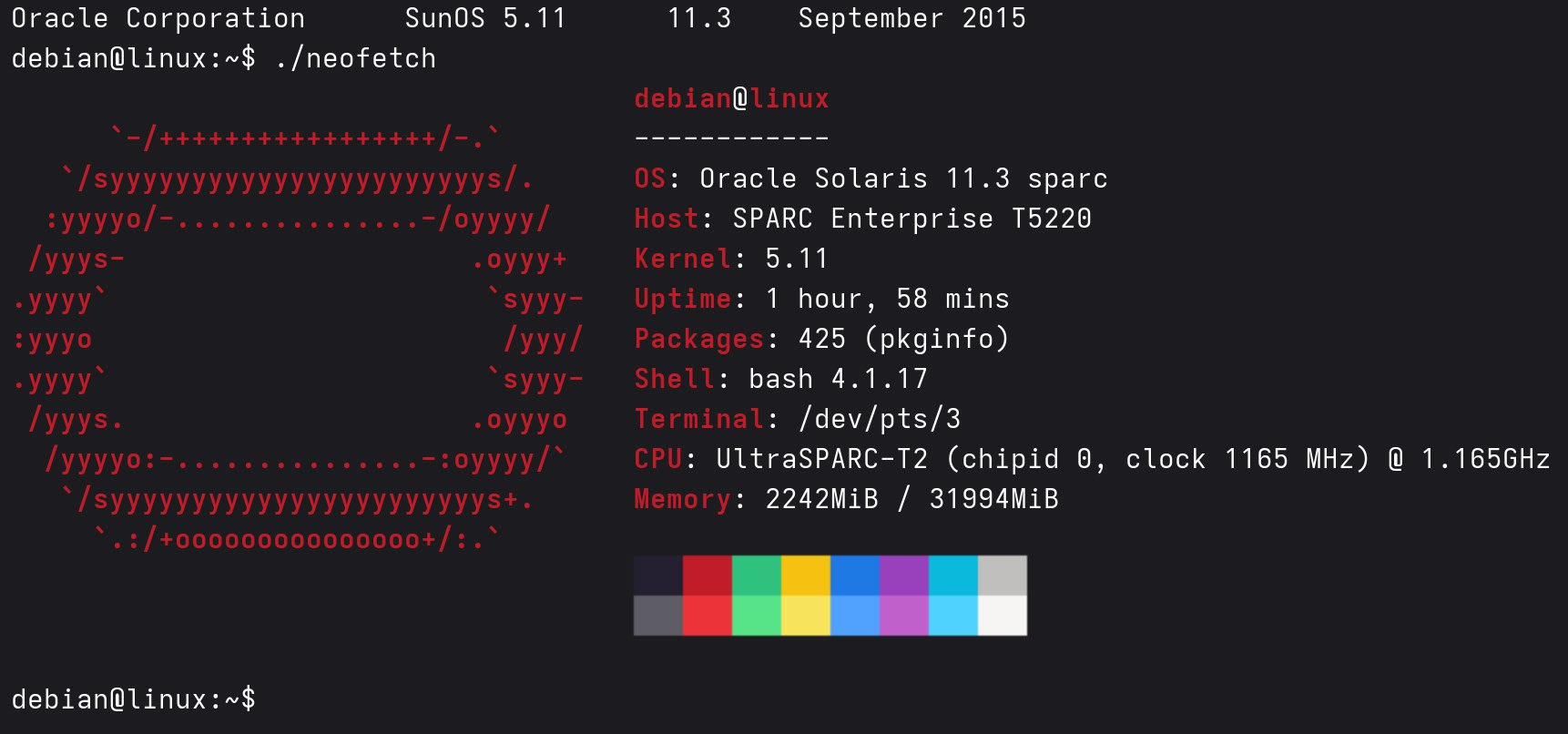
Task: Click the Host value SPARC Enterprise T5220
Action: pos(912,219)
